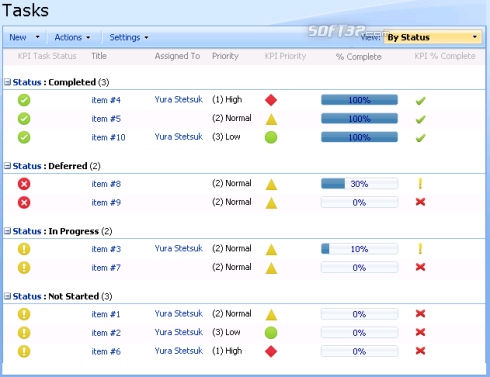
Task: Click the KPI % Complete column header
Action: click(445, 56)
